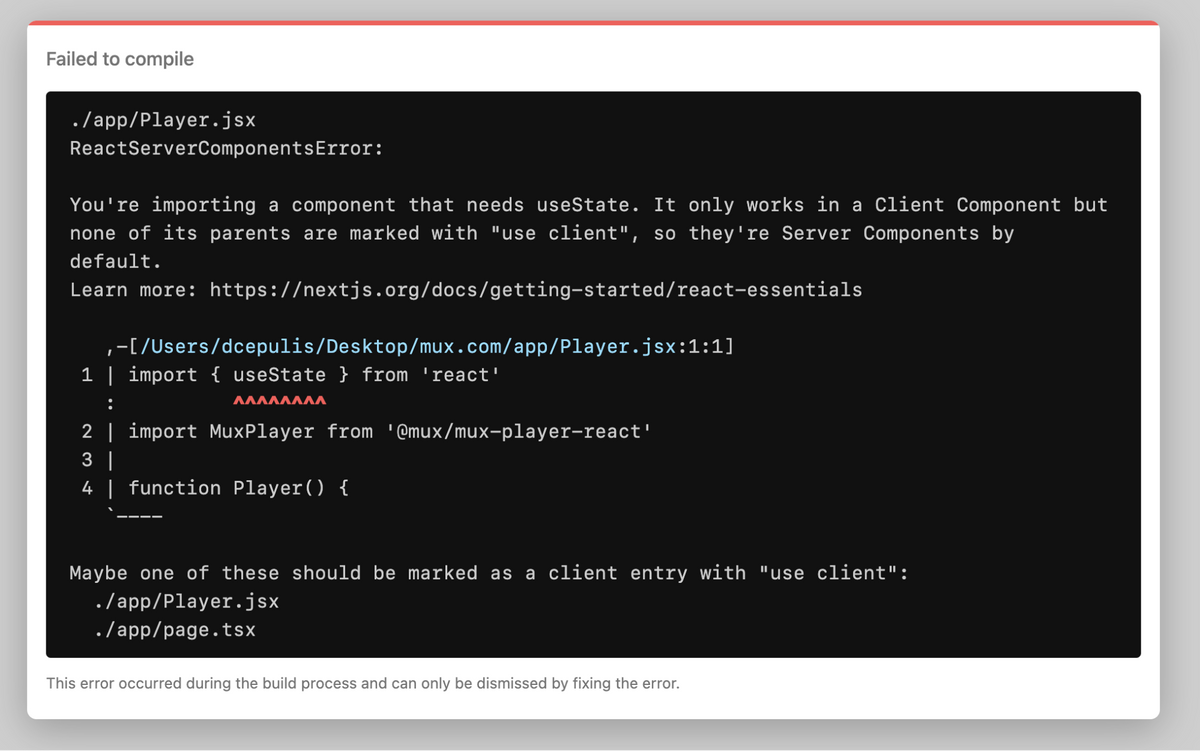Click line number 1 in the code frame

pyautogui.click(x=85, y=374)
